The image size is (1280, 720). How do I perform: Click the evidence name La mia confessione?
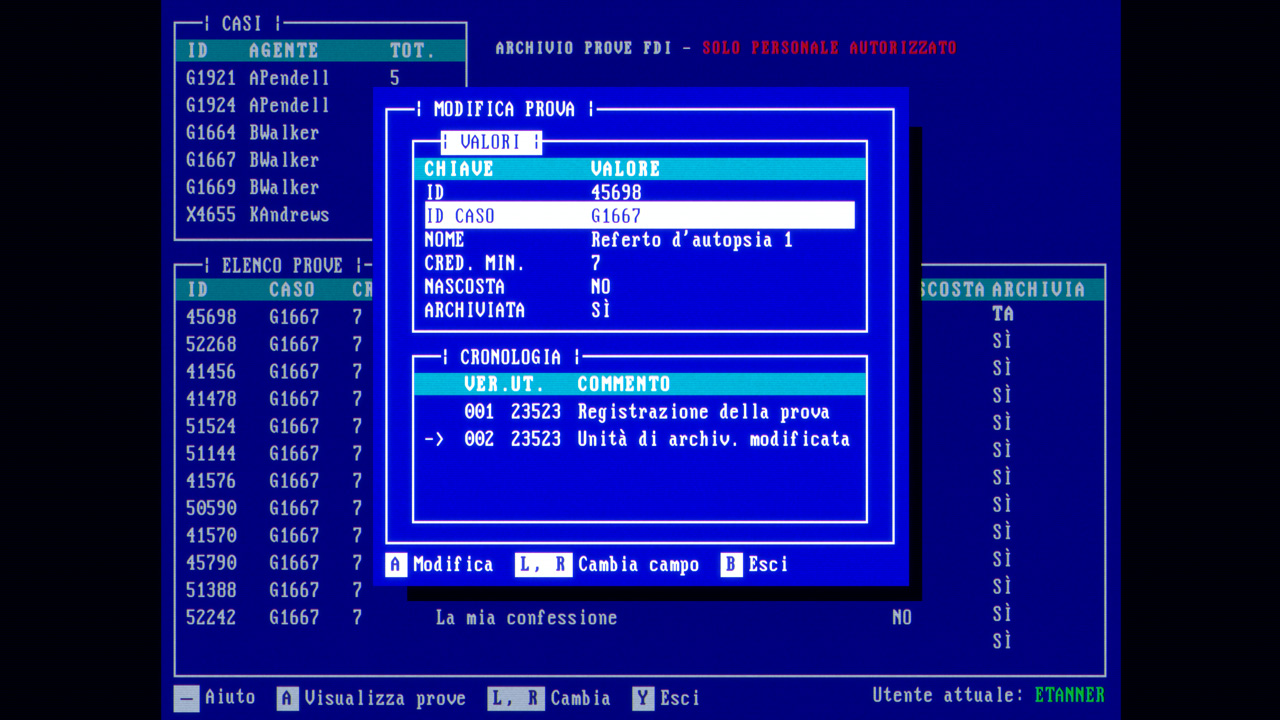pyautogui.click(x=526, y=618)
